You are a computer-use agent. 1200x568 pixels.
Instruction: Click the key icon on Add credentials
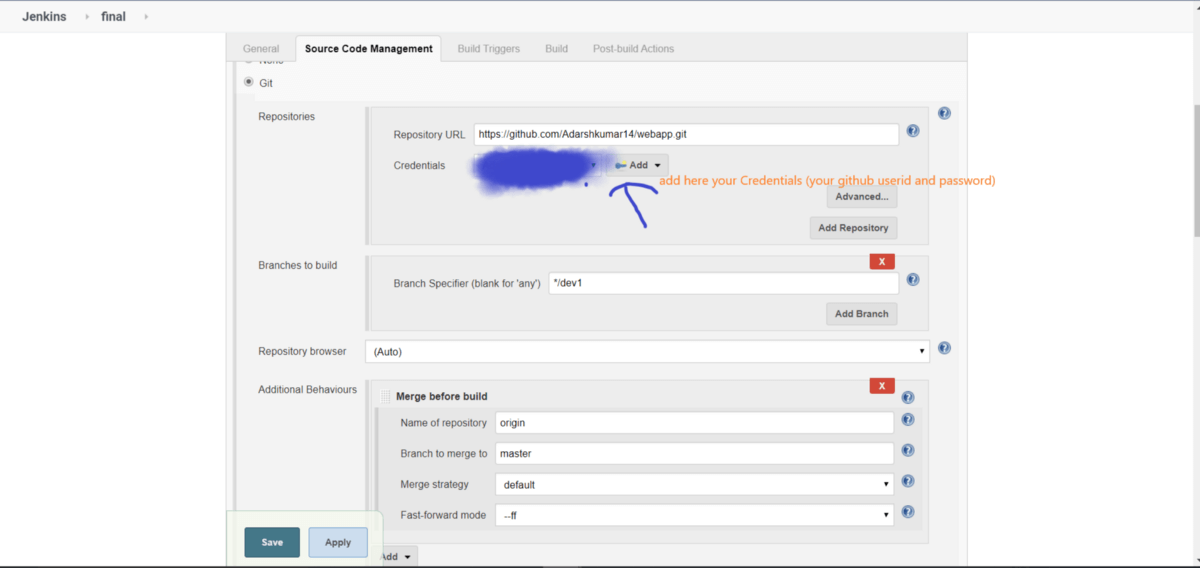[x=621, y=165]
